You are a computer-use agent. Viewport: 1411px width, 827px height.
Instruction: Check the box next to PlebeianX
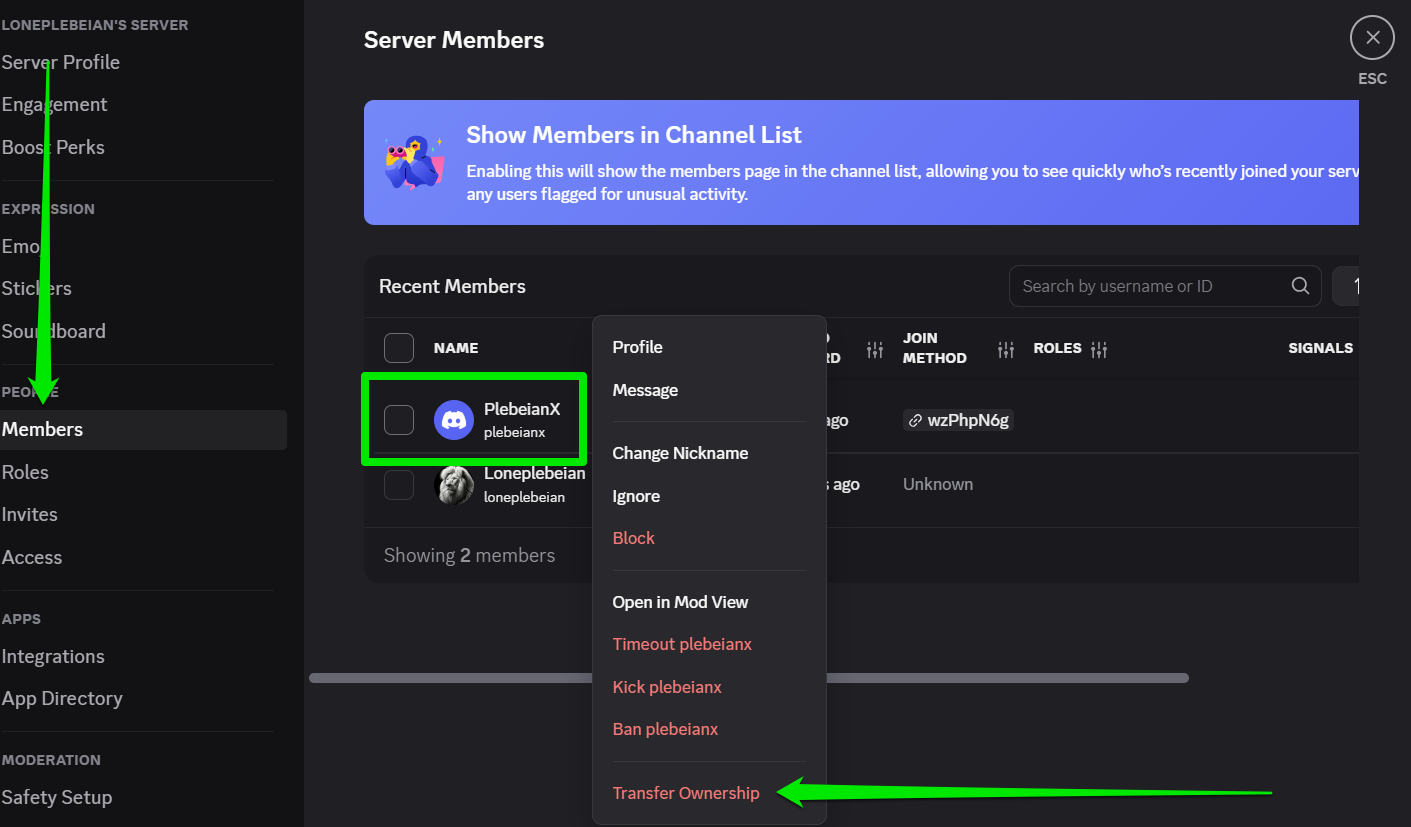[x=399, y=420]
